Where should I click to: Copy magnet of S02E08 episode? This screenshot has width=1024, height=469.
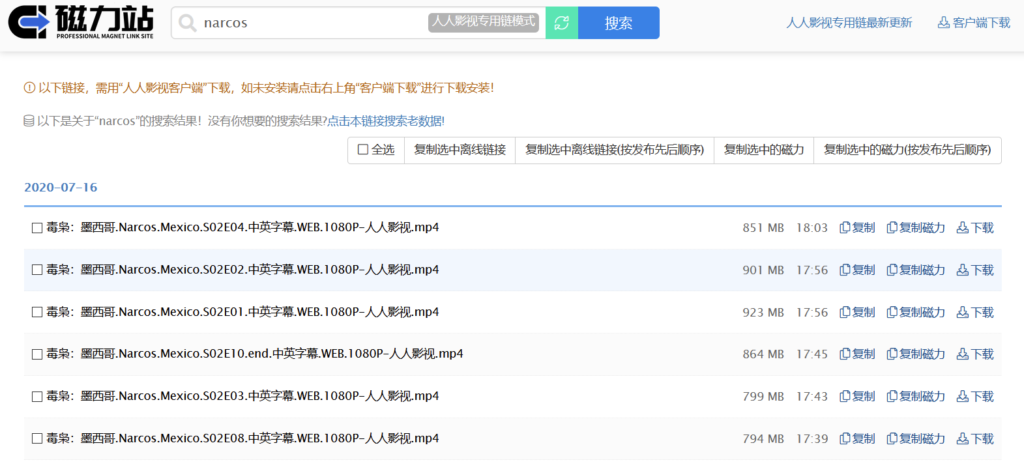[x=916, y=438]
